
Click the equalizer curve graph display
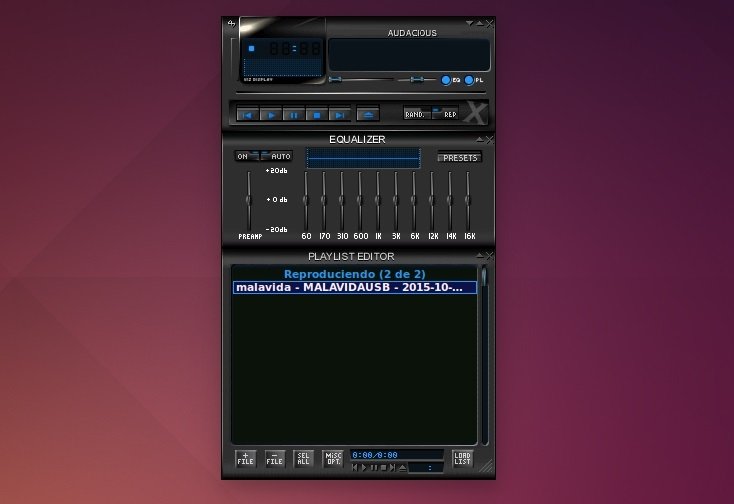coord(363,158)
